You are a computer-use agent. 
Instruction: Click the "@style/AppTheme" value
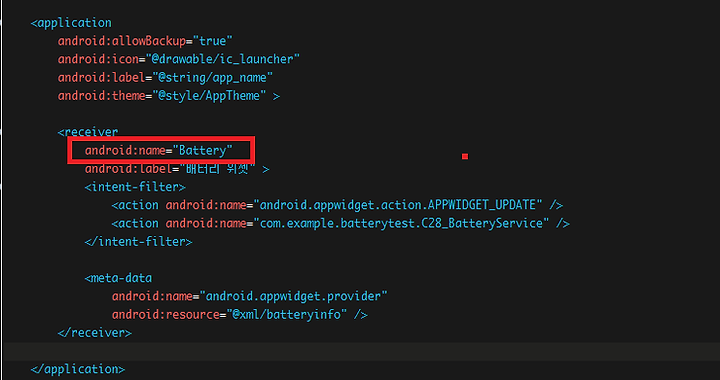[x=209, y=96]
